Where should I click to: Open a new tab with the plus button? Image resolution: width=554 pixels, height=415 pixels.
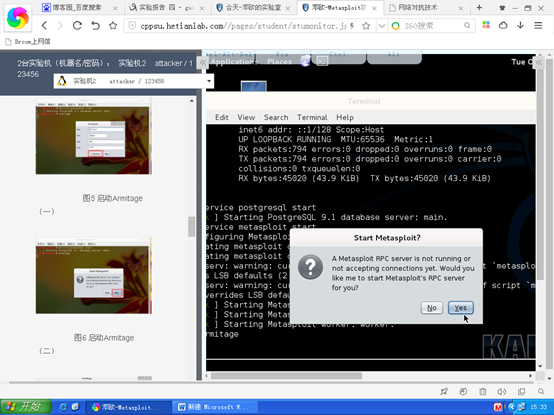[x=479, y=7]
